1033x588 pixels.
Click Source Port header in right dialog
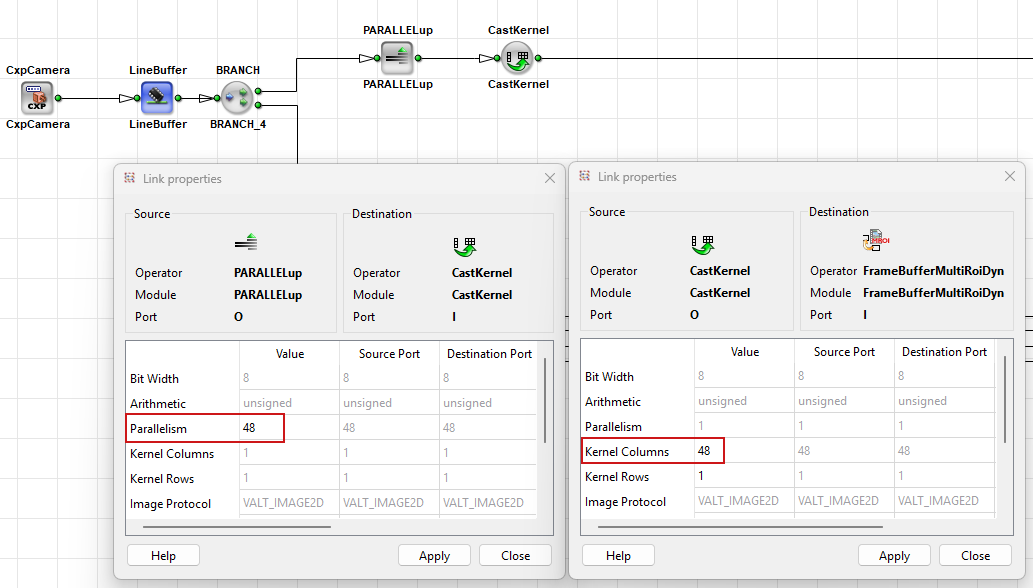(844, 352)
